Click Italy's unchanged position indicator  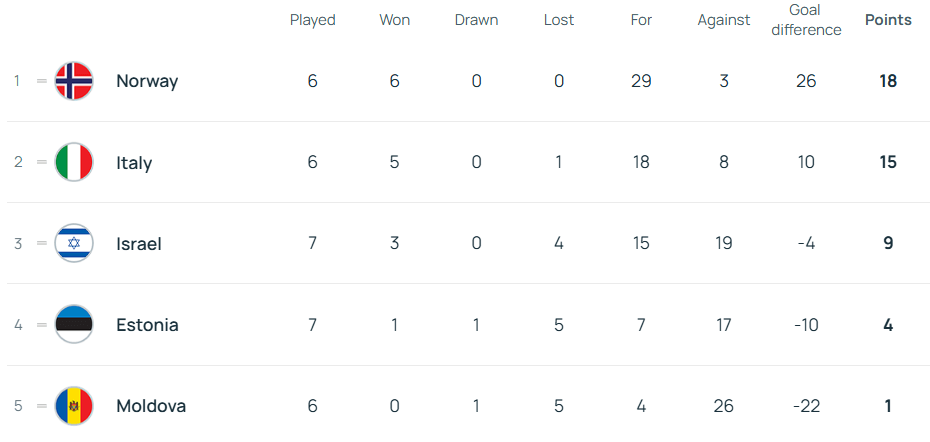point(42,162)
